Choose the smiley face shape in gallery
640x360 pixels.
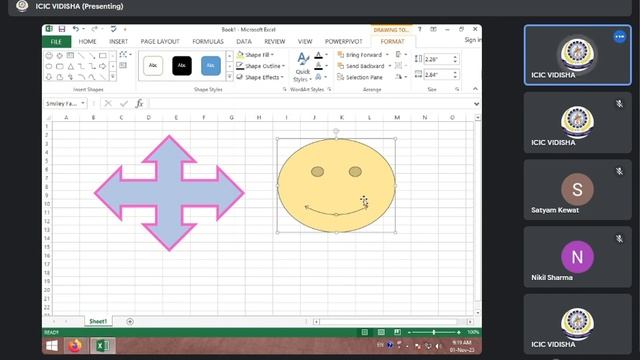point(49,55)
